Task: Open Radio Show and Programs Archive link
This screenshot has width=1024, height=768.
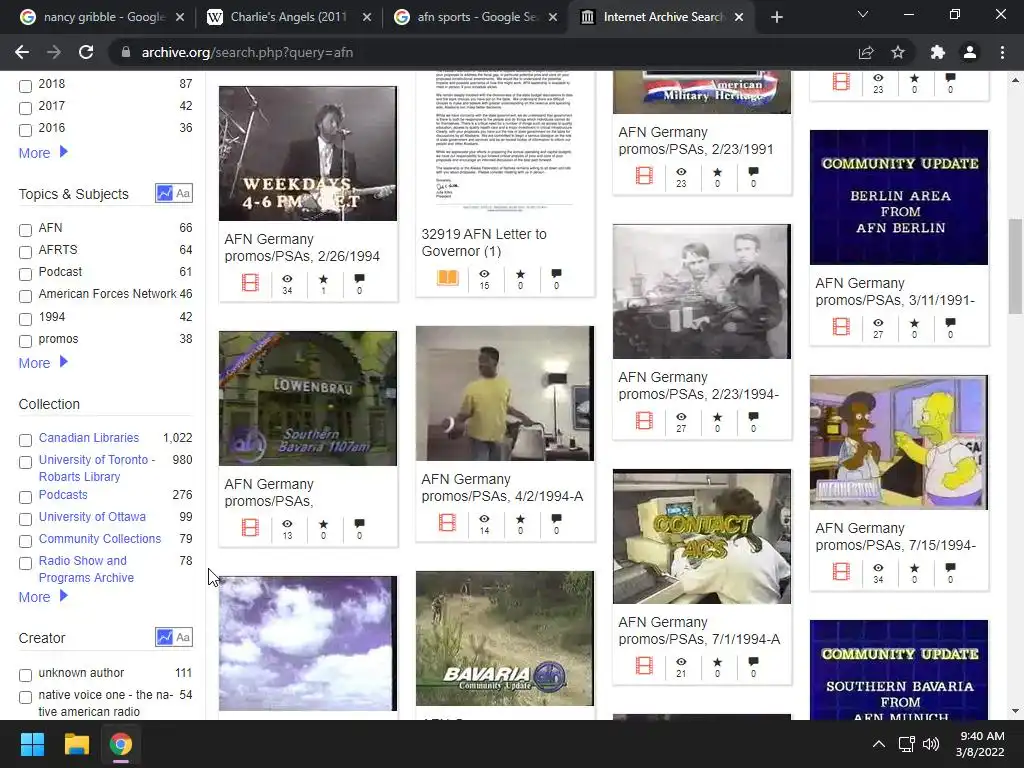Action: pos(86,569)
